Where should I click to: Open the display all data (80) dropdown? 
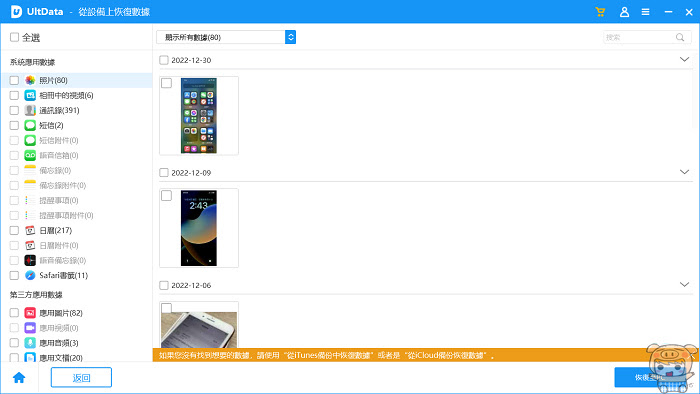226,37
